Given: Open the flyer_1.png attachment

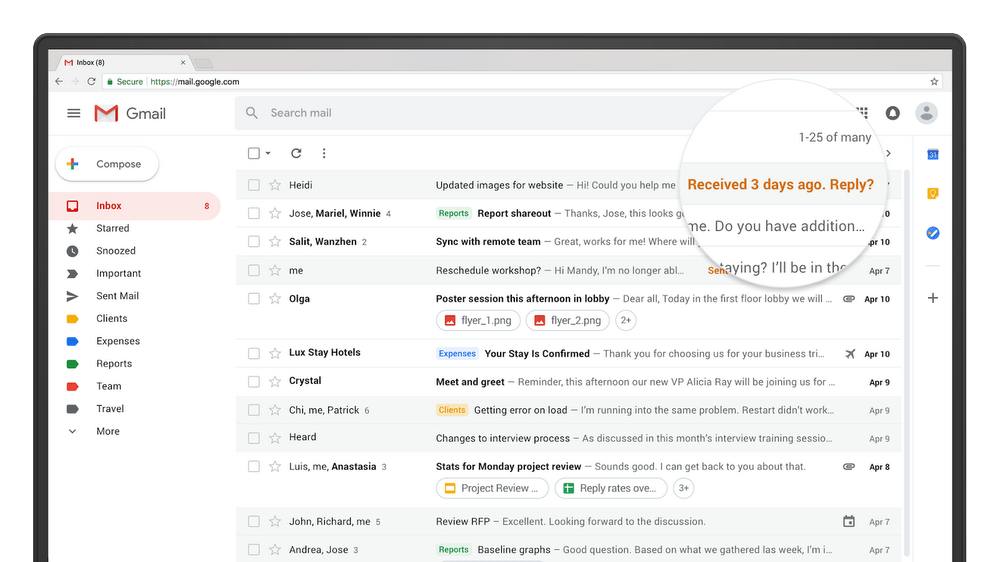Looking at the screenshot, I should pyautogui.click(x=478, y=320).
